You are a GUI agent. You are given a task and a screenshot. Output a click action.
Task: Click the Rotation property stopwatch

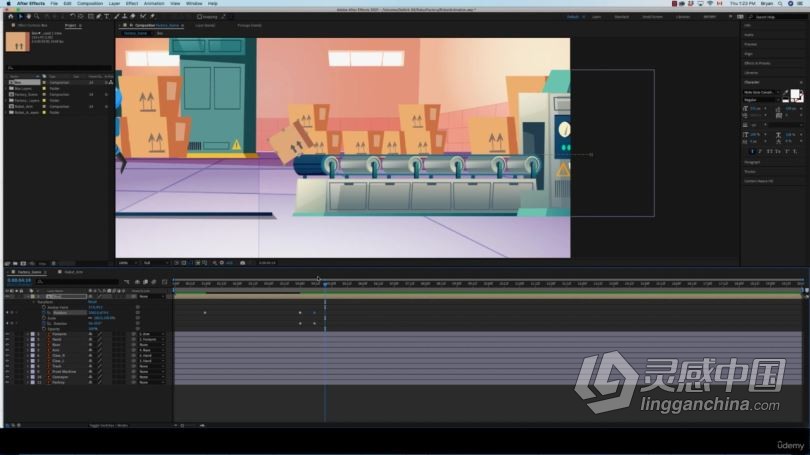click(44, 323)
